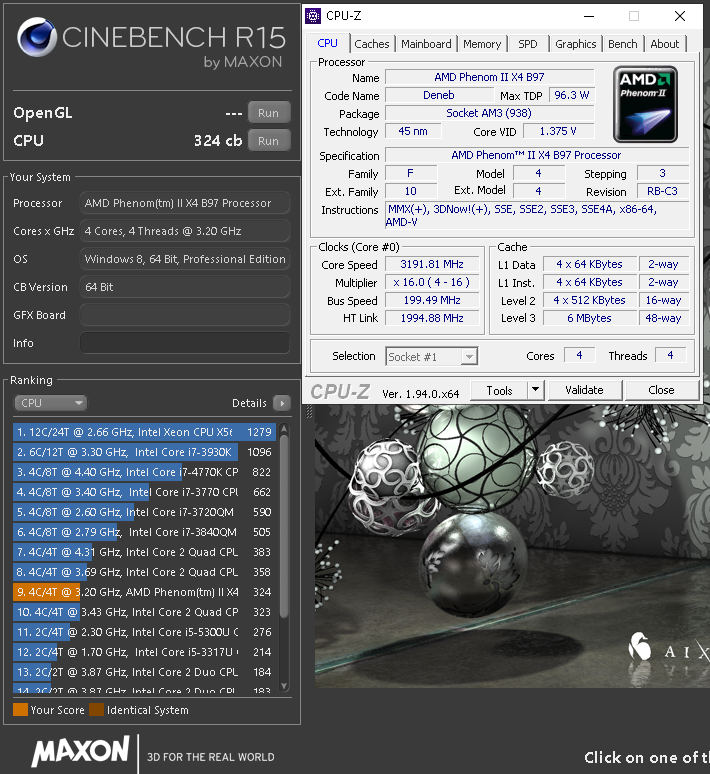Click the Multiplier x 16.0 value

click(x=432, y=282)
